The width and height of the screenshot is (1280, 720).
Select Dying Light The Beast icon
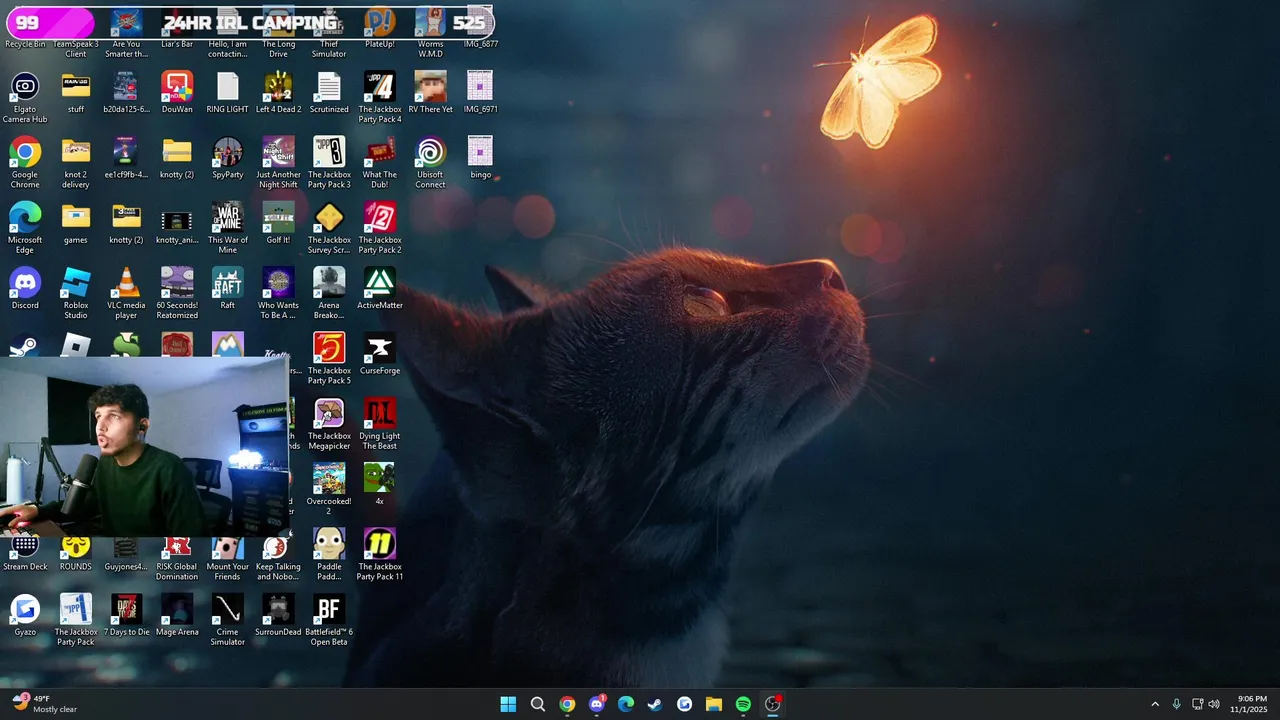(x=380, y=424)
